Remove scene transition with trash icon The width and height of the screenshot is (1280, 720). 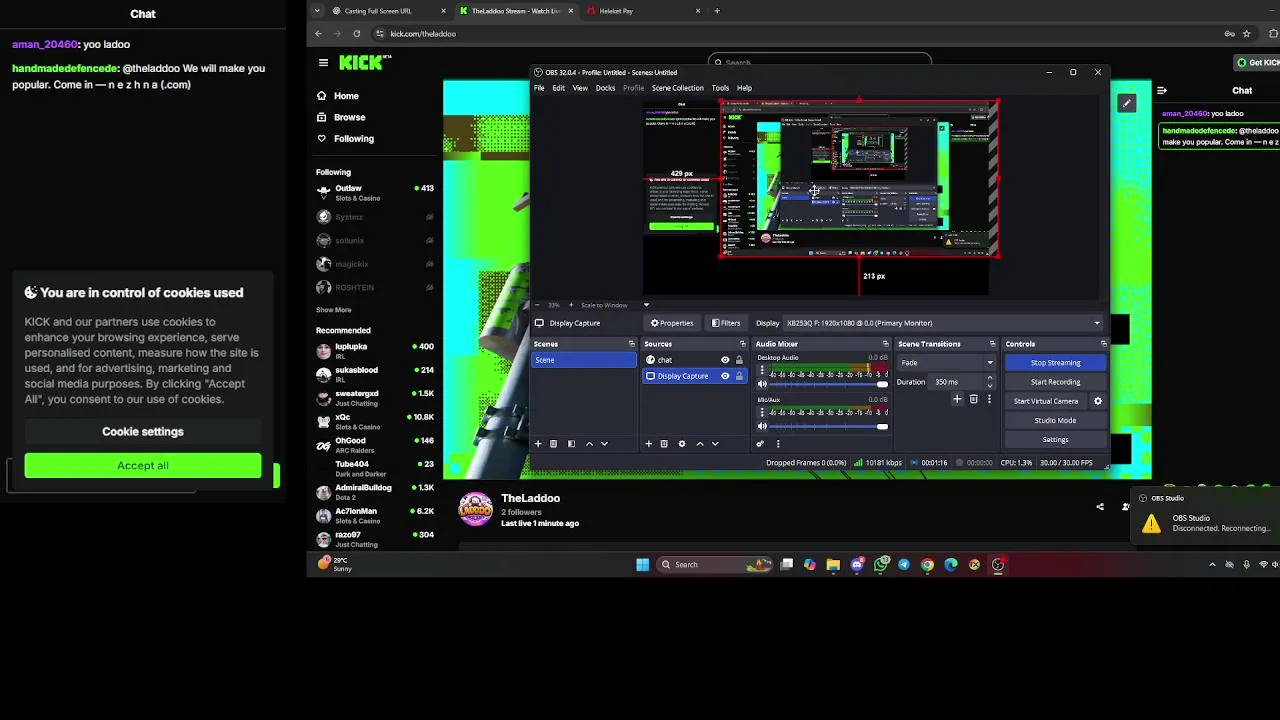coord(973,399)
